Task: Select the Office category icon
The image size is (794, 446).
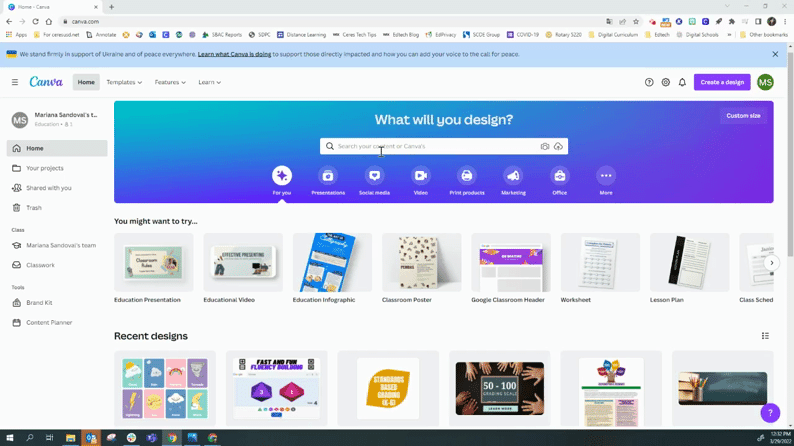Action: click(x=560, y=176)
